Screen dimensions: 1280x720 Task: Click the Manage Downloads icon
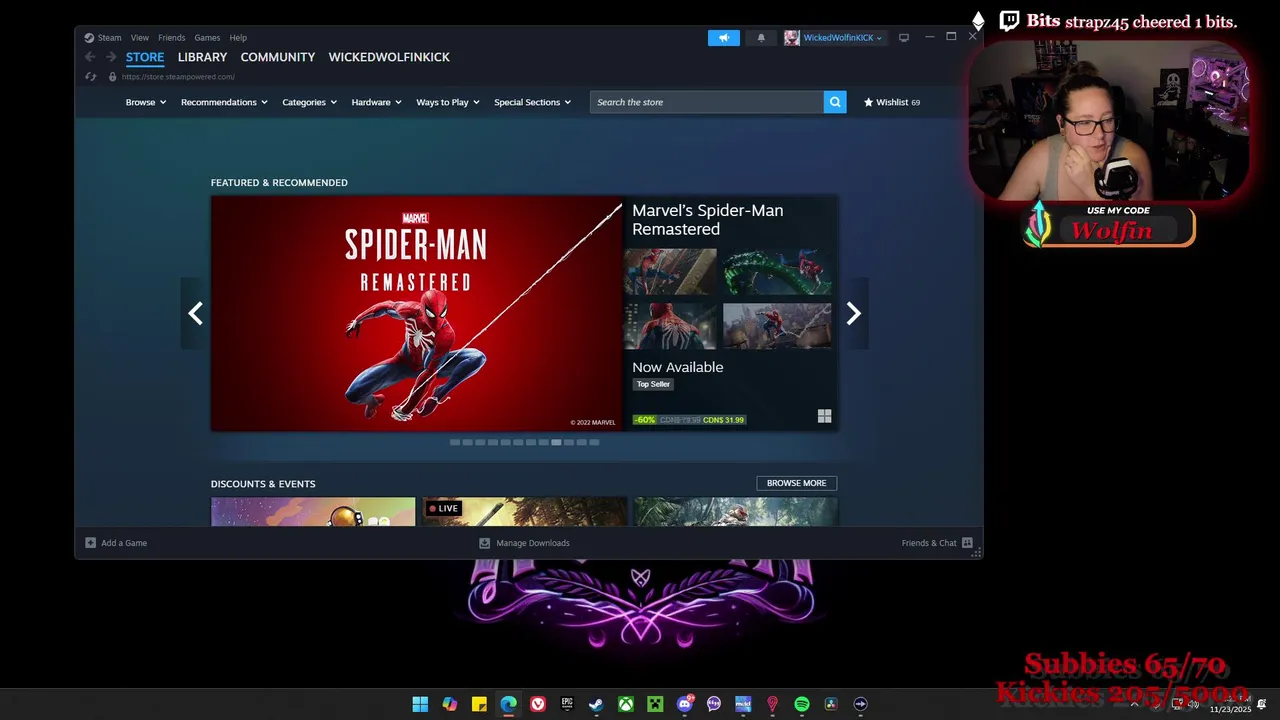click(485, 543)
